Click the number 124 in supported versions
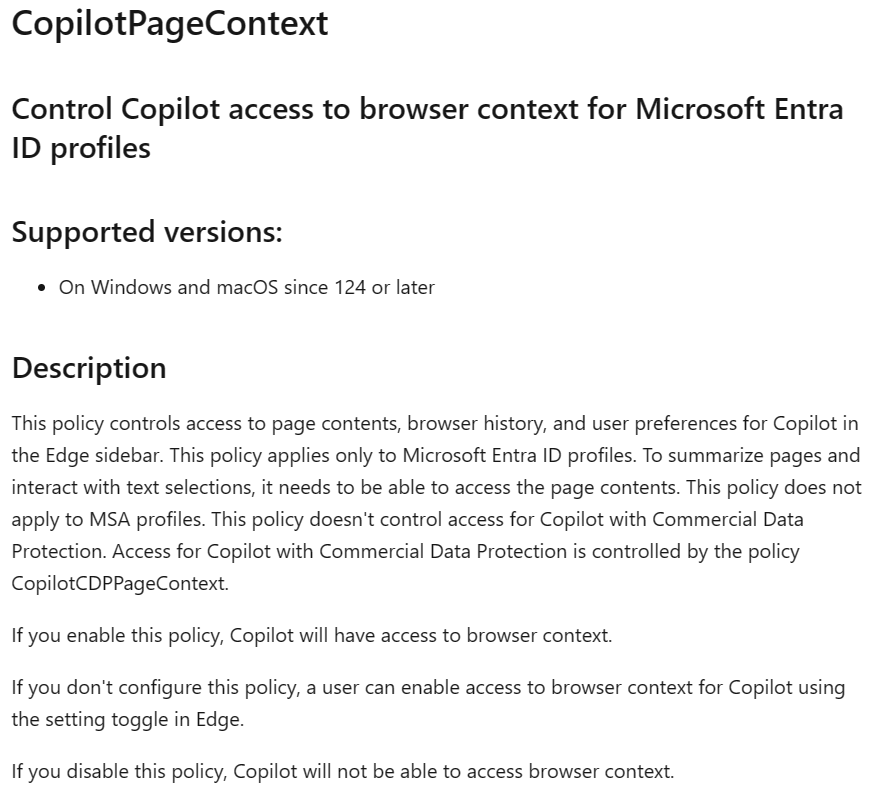The height and width of the screenshot is (796, 873). [x=350, y=287]
